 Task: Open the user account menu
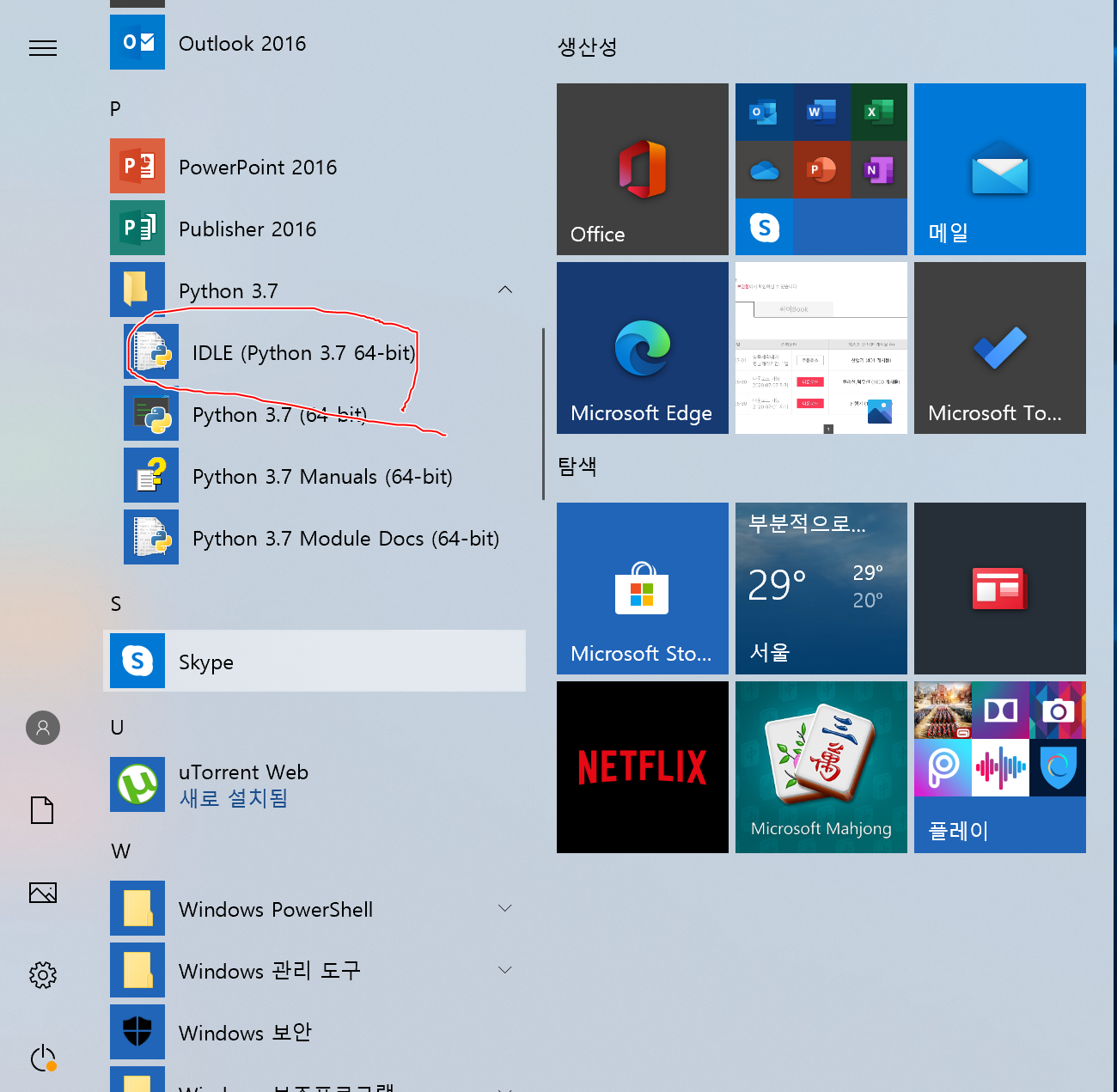point(43,728)
